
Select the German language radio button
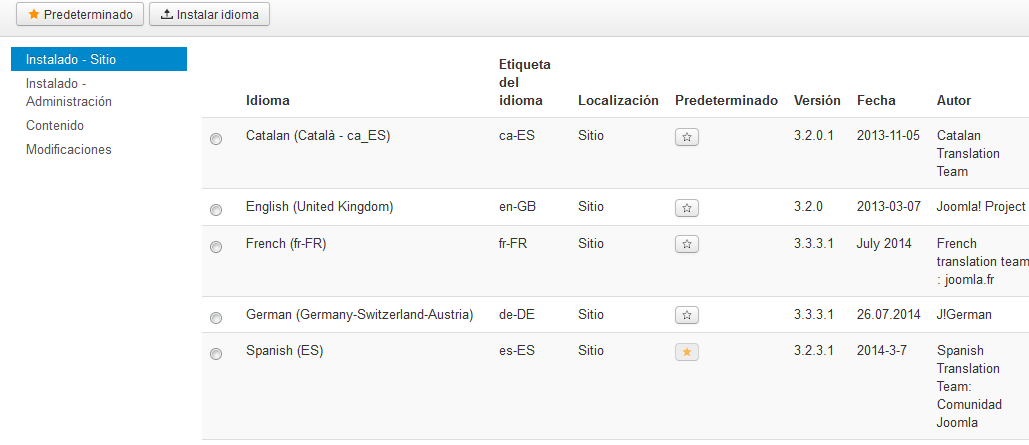pyautogui.click(x=216, y=318)
